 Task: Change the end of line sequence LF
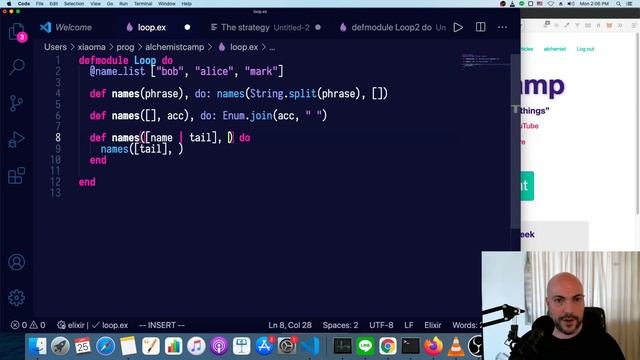409,325
